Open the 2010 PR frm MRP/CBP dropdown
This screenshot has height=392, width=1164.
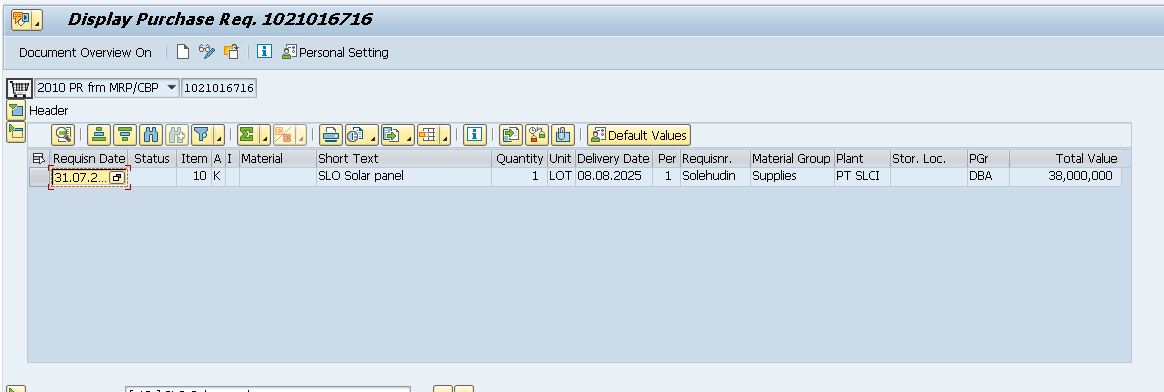[172, 88]
